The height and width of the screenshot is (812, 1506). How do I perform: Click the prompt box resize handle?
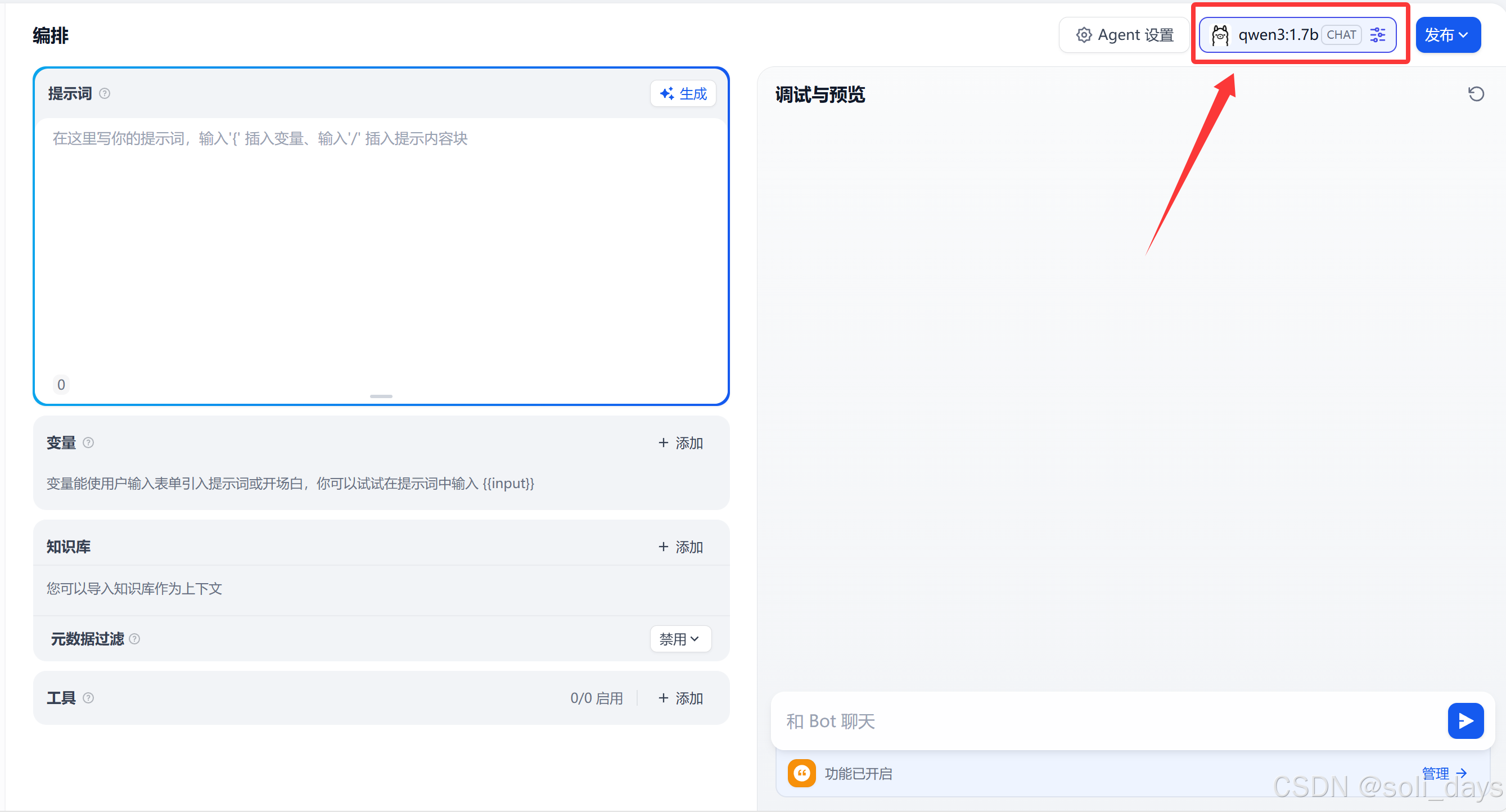tap(381, 396)
